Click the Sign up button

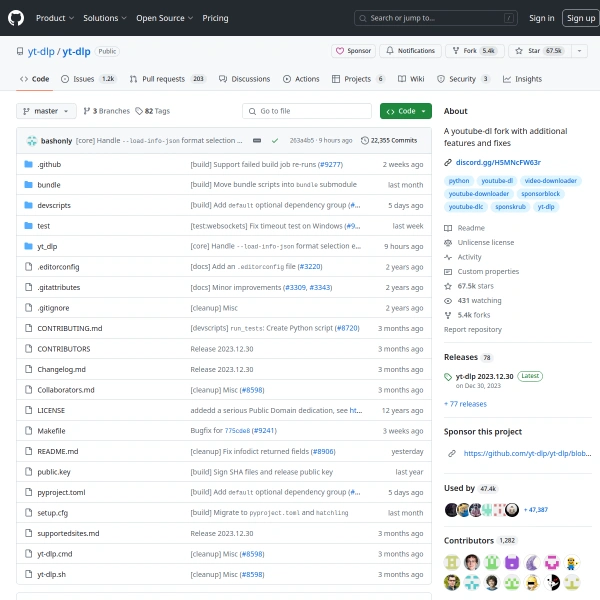point(579,18)
